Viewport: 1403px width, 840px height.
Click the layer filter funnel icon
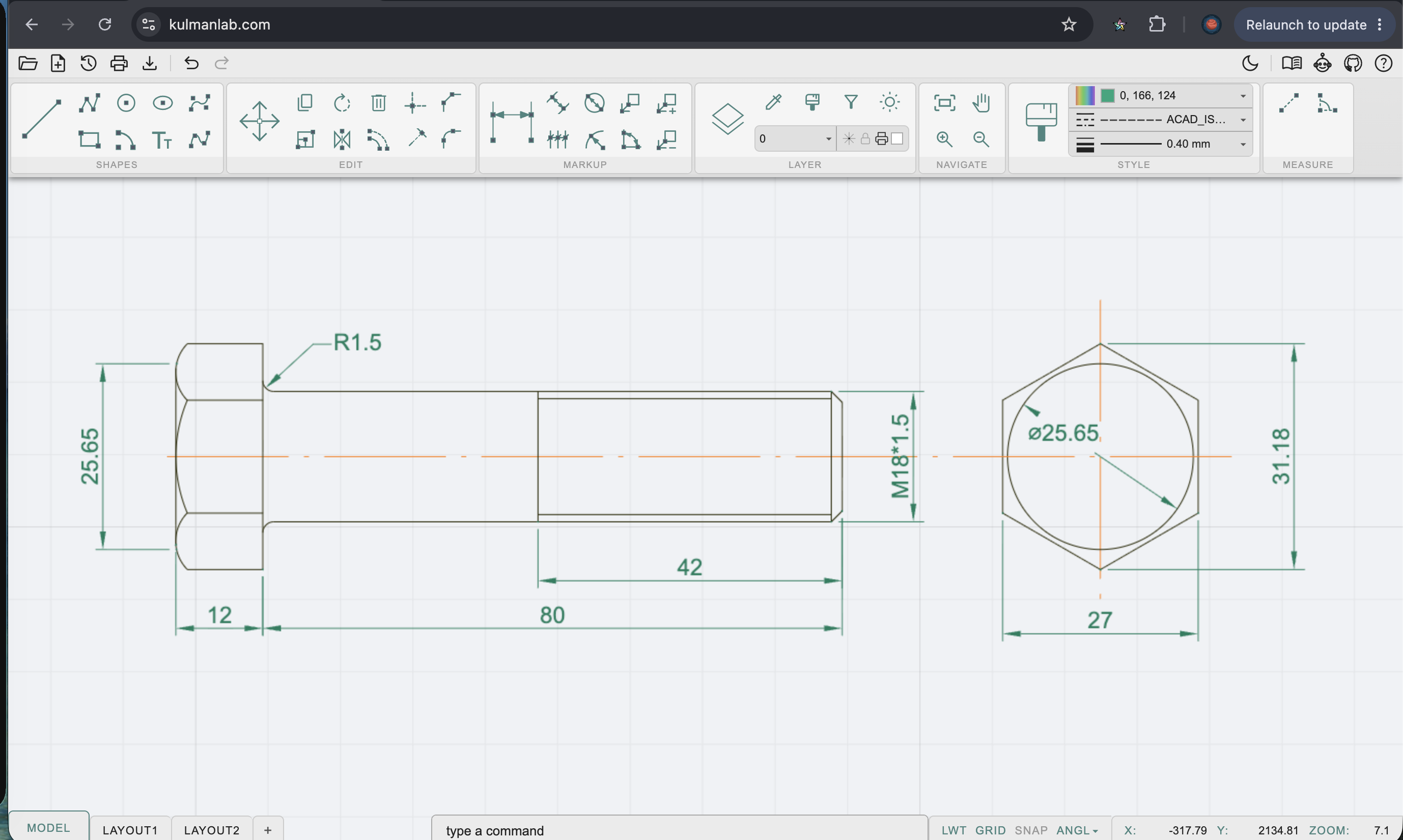point(851,102)
